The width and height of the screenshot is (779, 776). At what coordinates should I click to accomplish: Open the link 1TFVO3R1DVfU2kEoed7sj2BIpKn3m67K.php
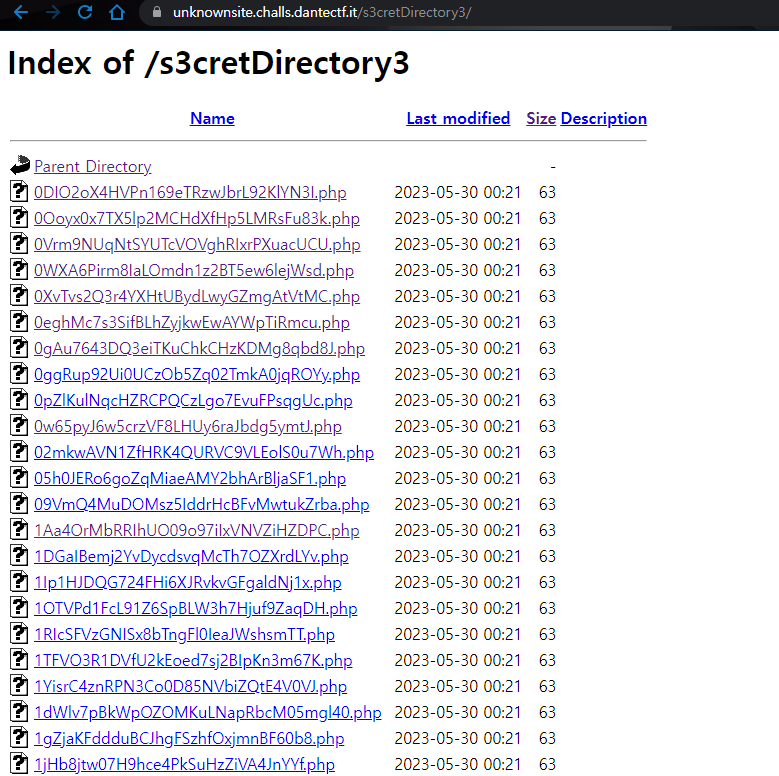click(193, 660)
